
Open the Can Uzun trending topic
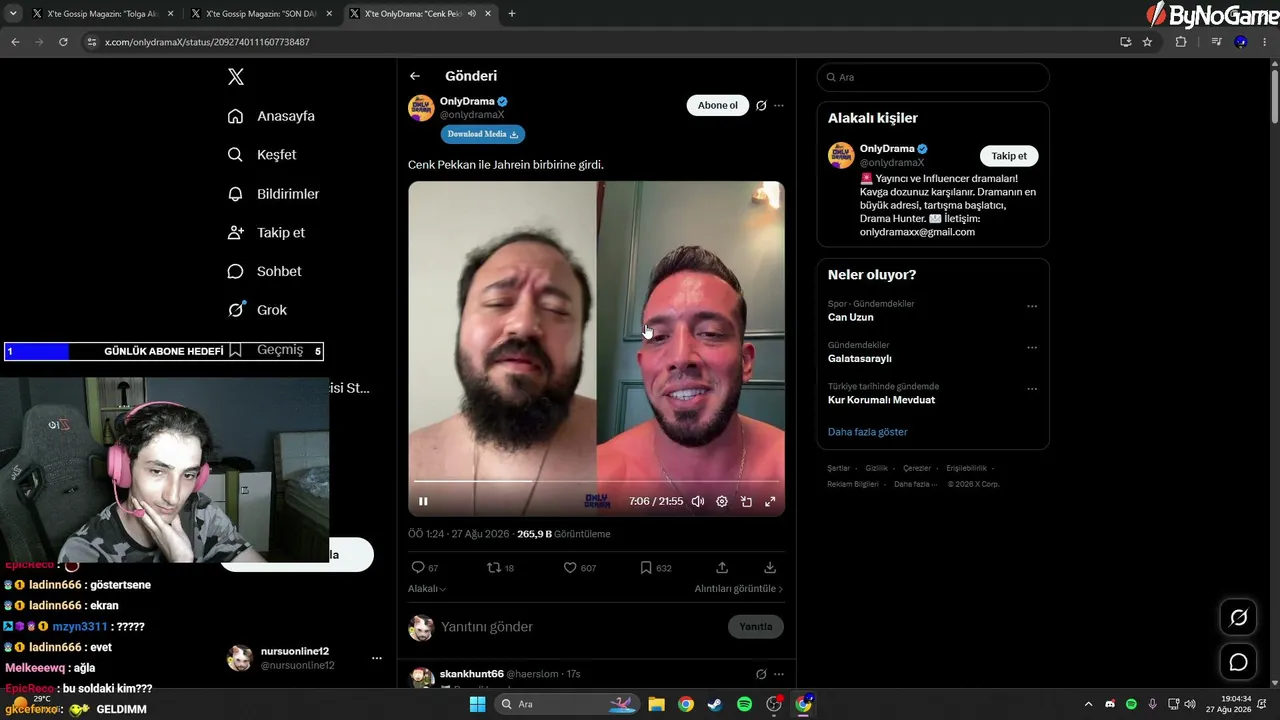pyautogui.click(x=851, y=317)
